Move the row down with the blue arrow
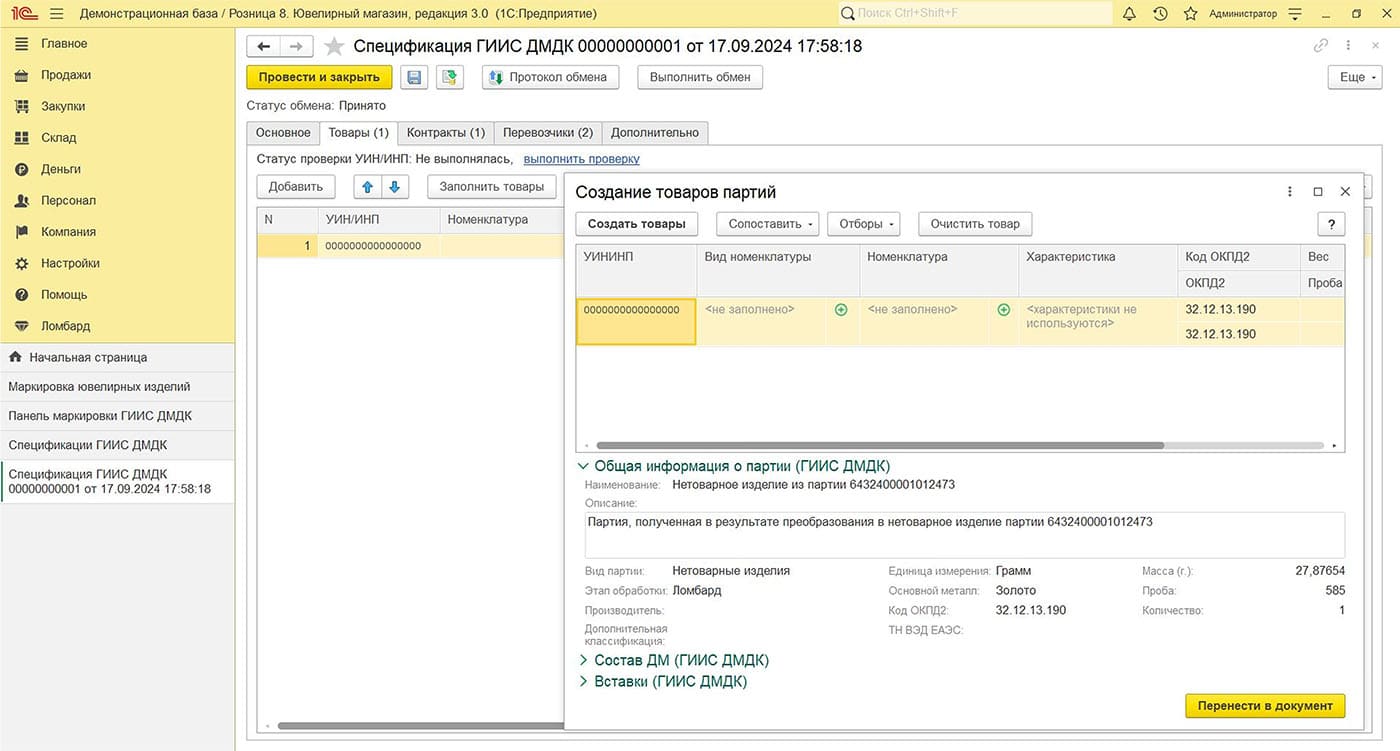 394,186
